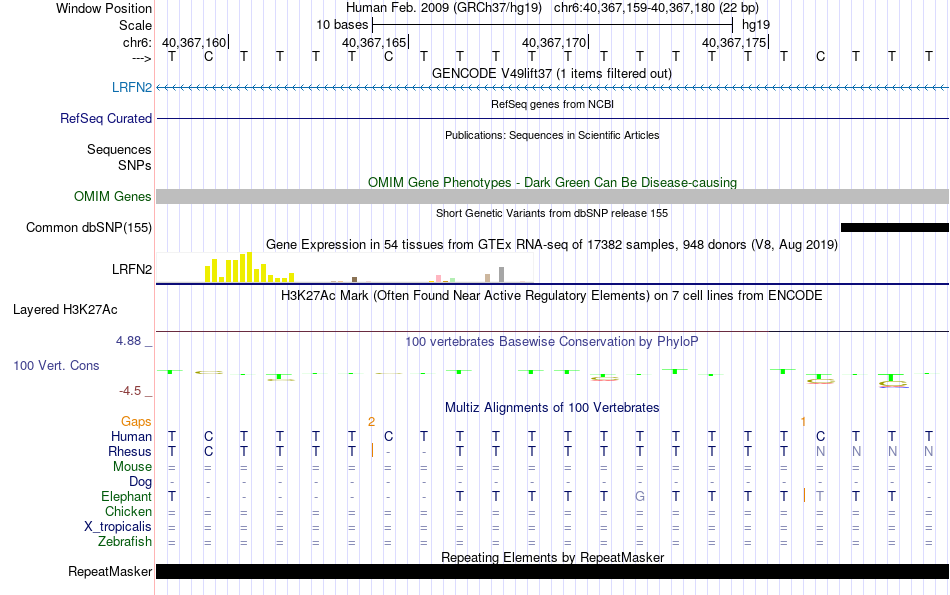Click the Chicken species row label
Image resolution: width=950 pixels, height=595 pixels.
[128, 511]
